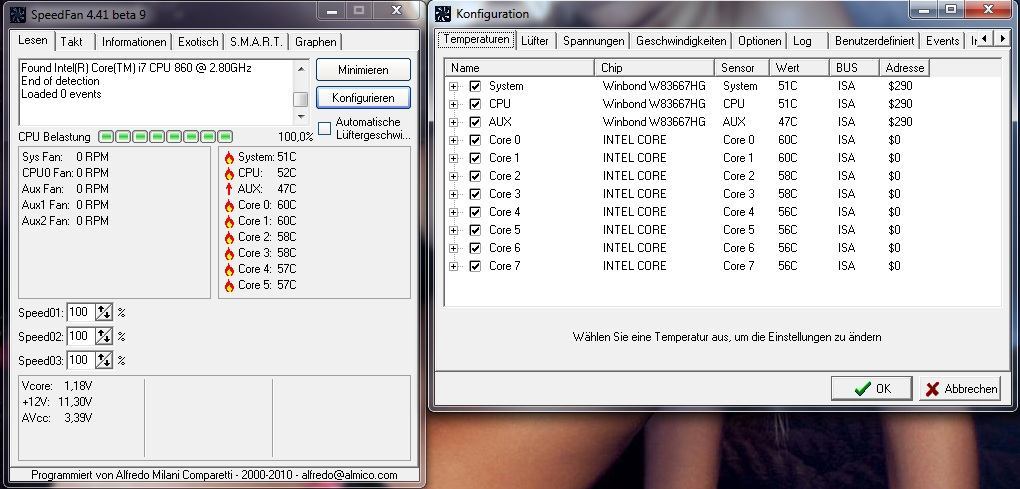Click the Speed01 value field
This screenshot has height=489, width=1020.
point(81,313)
